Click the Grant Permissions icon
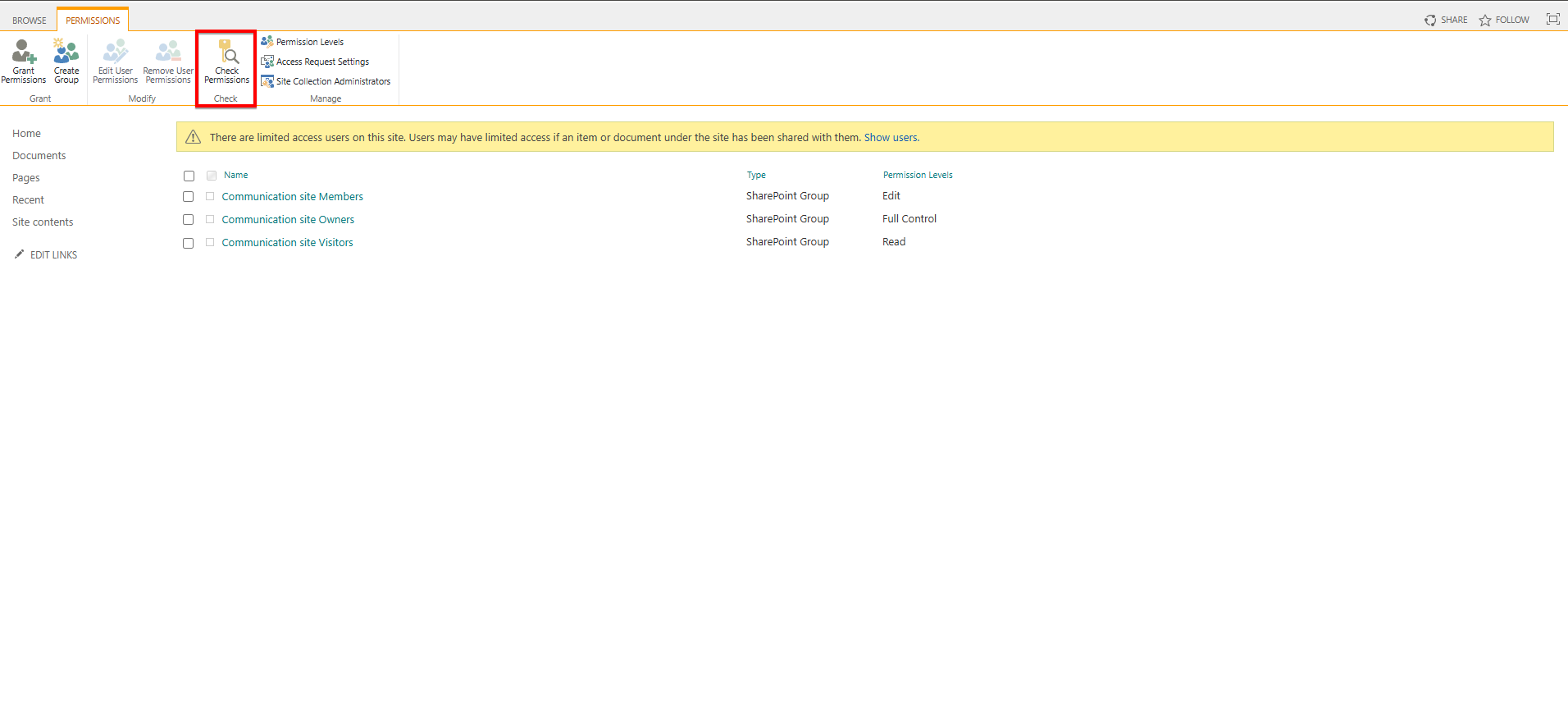Screen dimensions: 1568x709 click(x=24, y=52)
